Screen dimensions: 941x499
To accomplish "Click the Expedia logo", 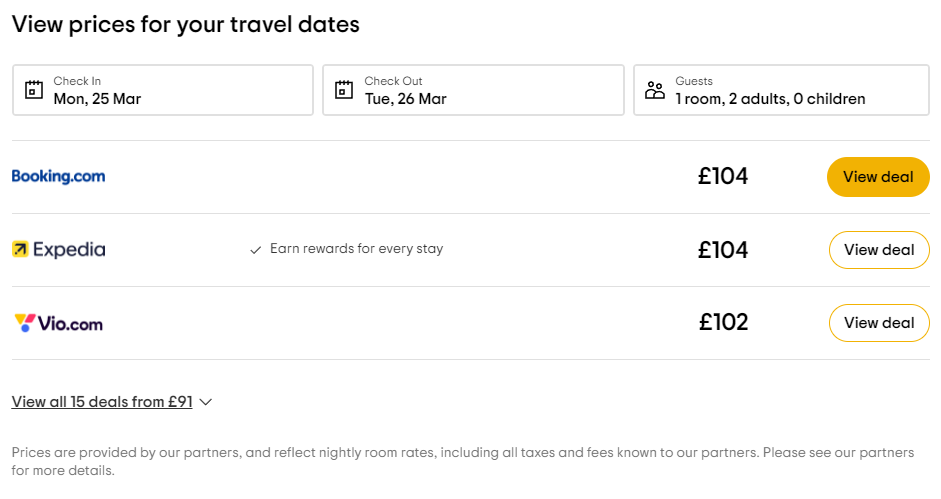I will [58, 250].
